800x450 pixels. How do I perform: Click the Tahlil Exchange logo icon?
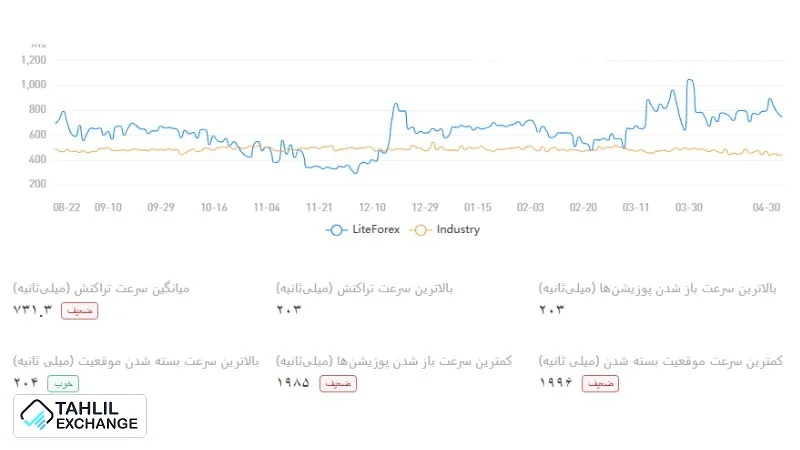38,415
